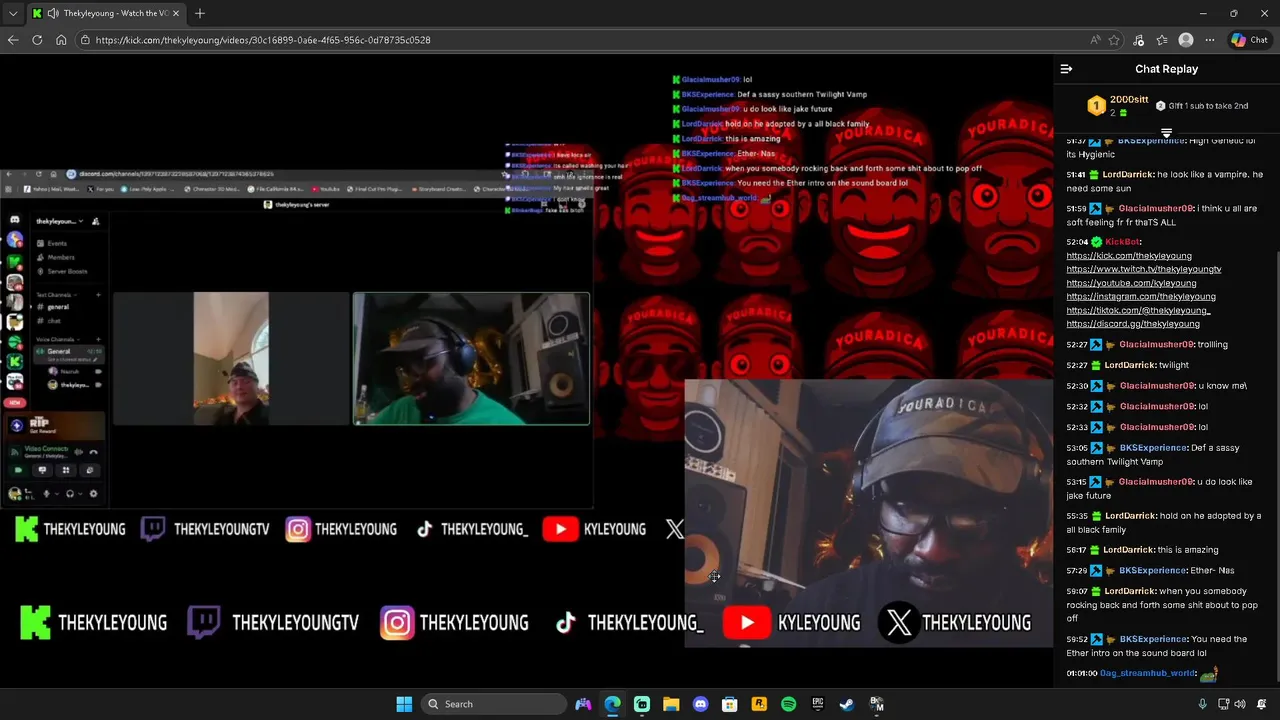Click Glacialmusher09 name on 'u know me'
Image resolution: width=1280 pixels, height=720 pixels.
1157,386
